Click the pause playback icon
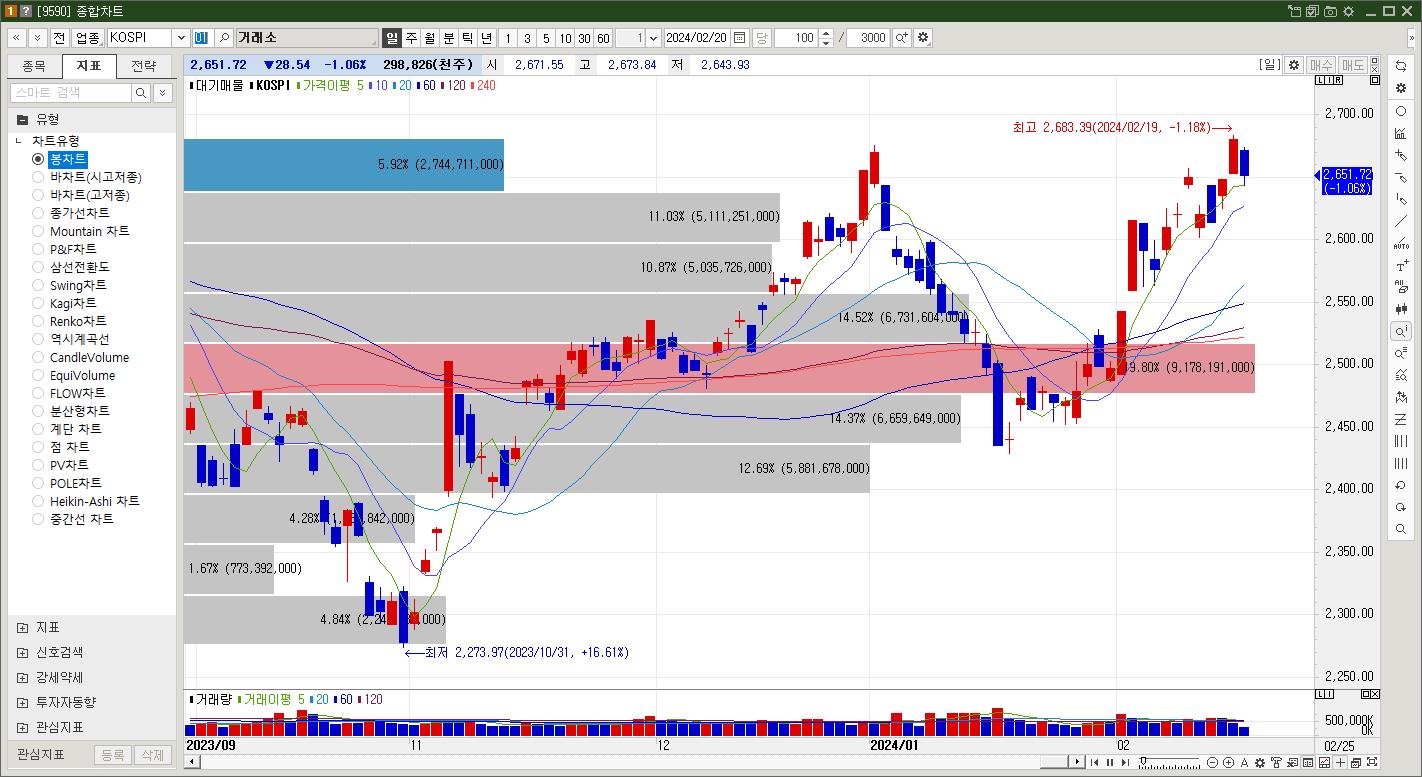Viewport: 1422px width, 777px height. pyautogui.click(x=1110, y=763)
